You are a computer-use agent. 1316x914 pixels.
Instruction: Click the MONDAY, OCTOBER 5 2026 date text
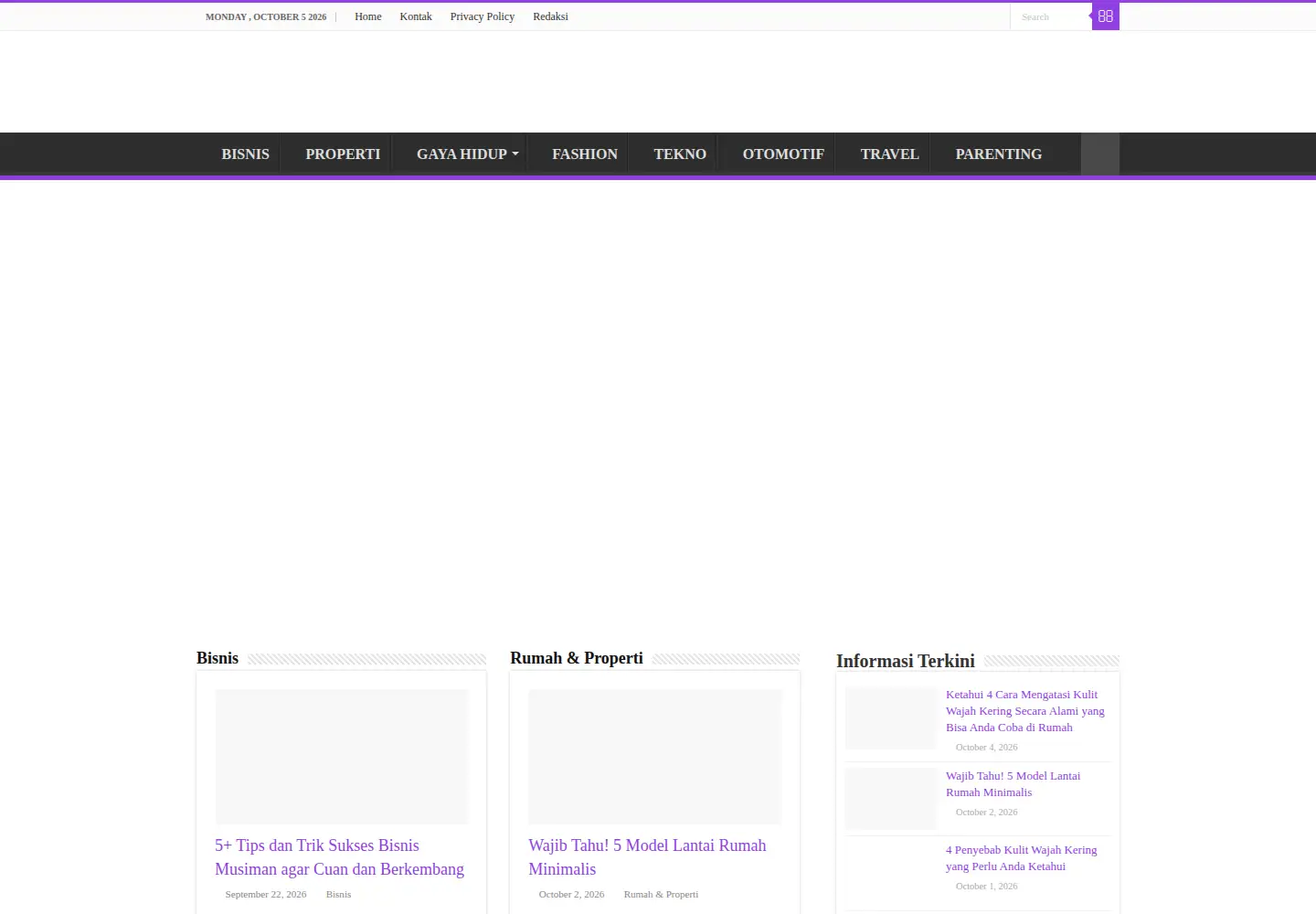tap(266, 16)
